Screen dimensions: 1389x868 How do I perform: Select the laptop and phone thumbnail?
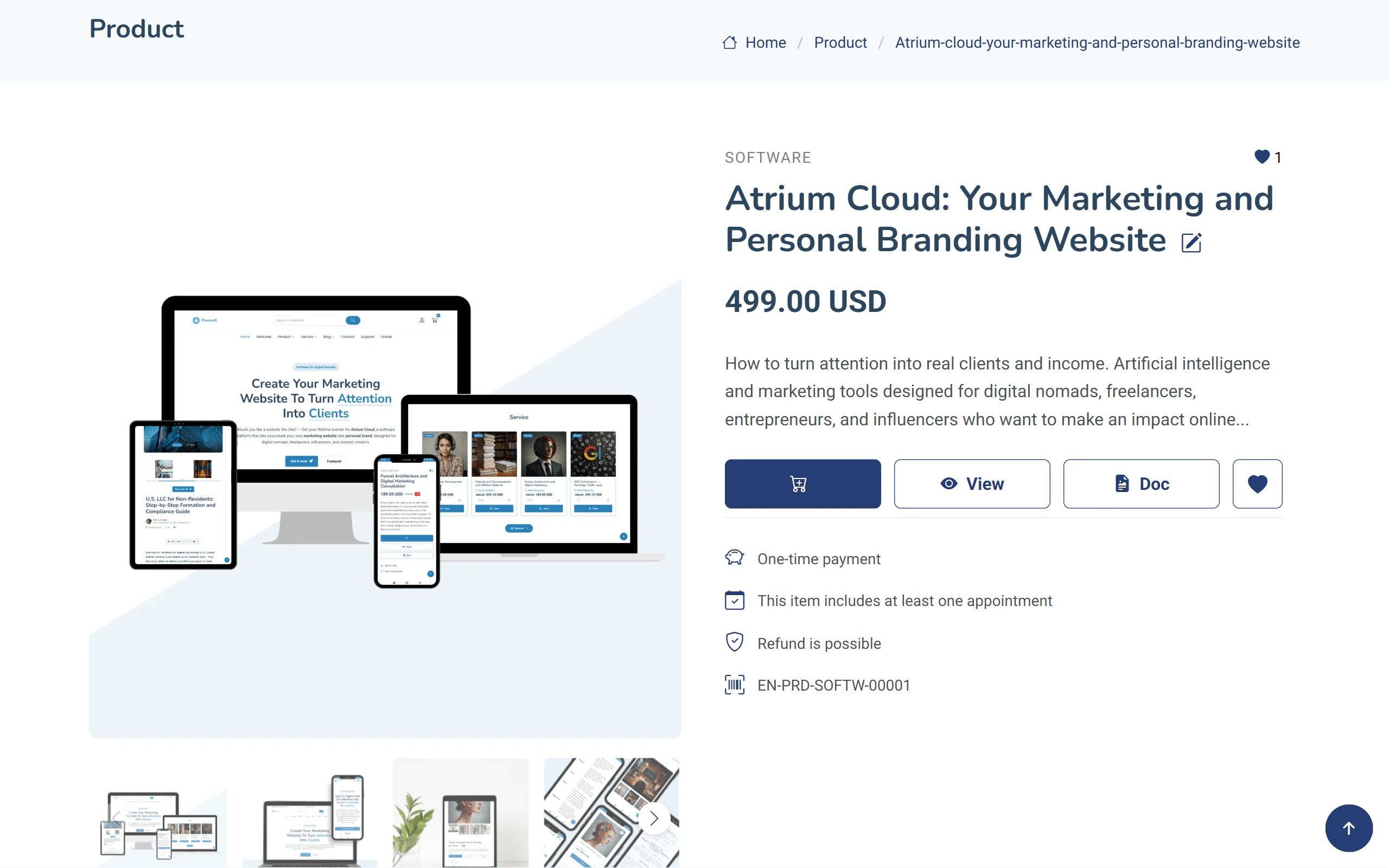pos(310,813)
